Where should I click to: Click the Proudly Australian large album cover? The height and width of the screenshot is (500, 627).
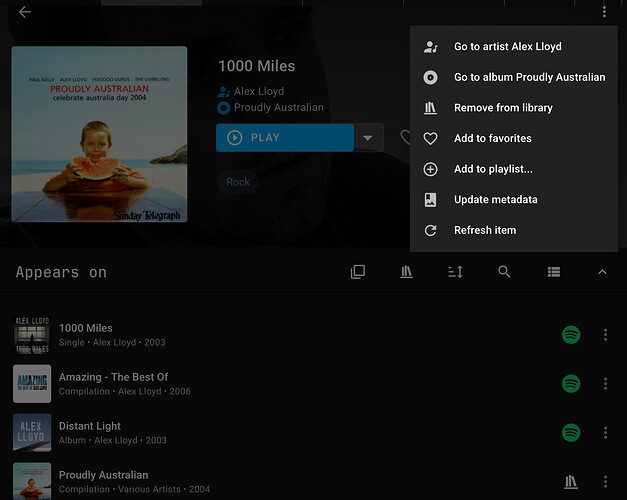coord(99,134)
